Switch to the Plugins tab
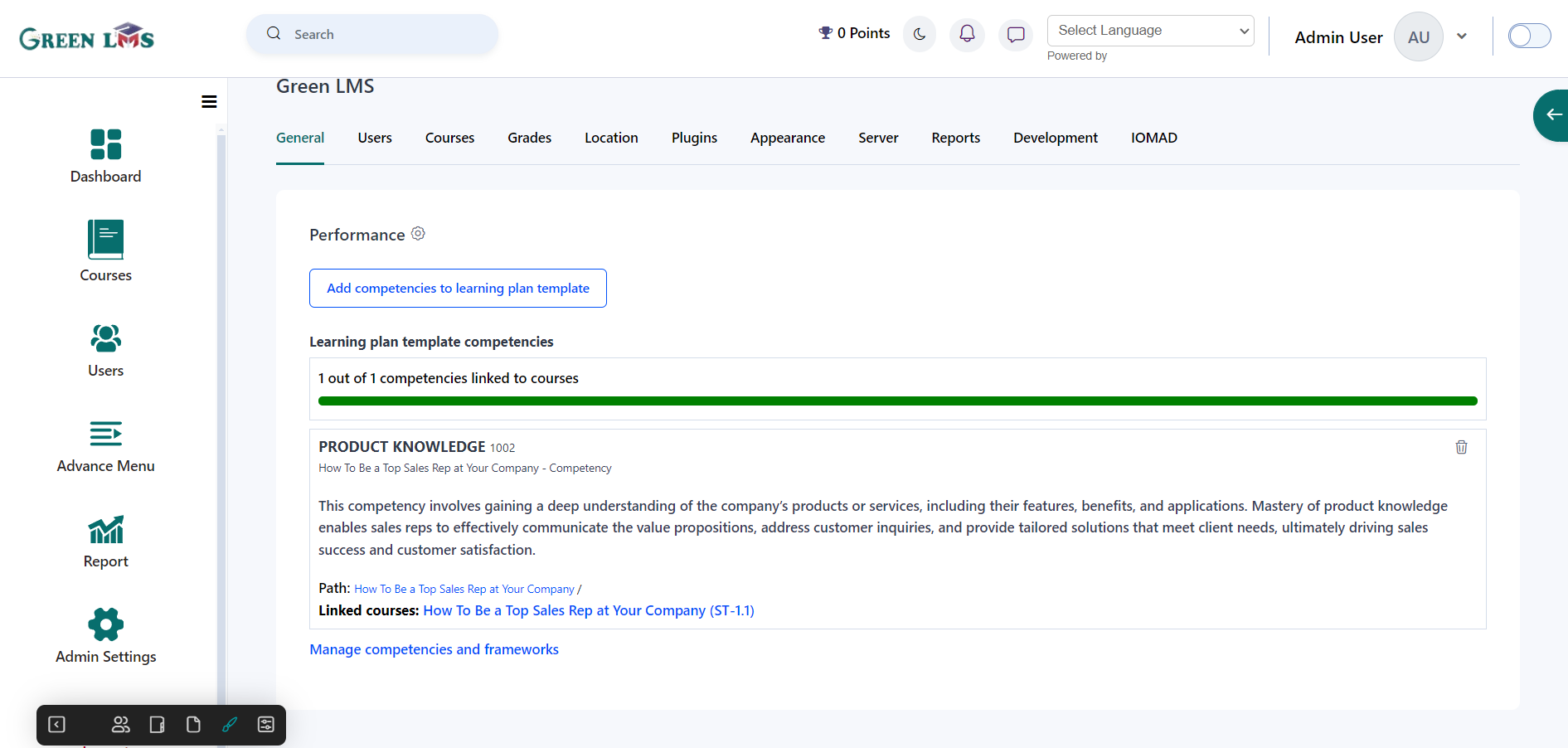The image size is (1568, 748). 695,138
